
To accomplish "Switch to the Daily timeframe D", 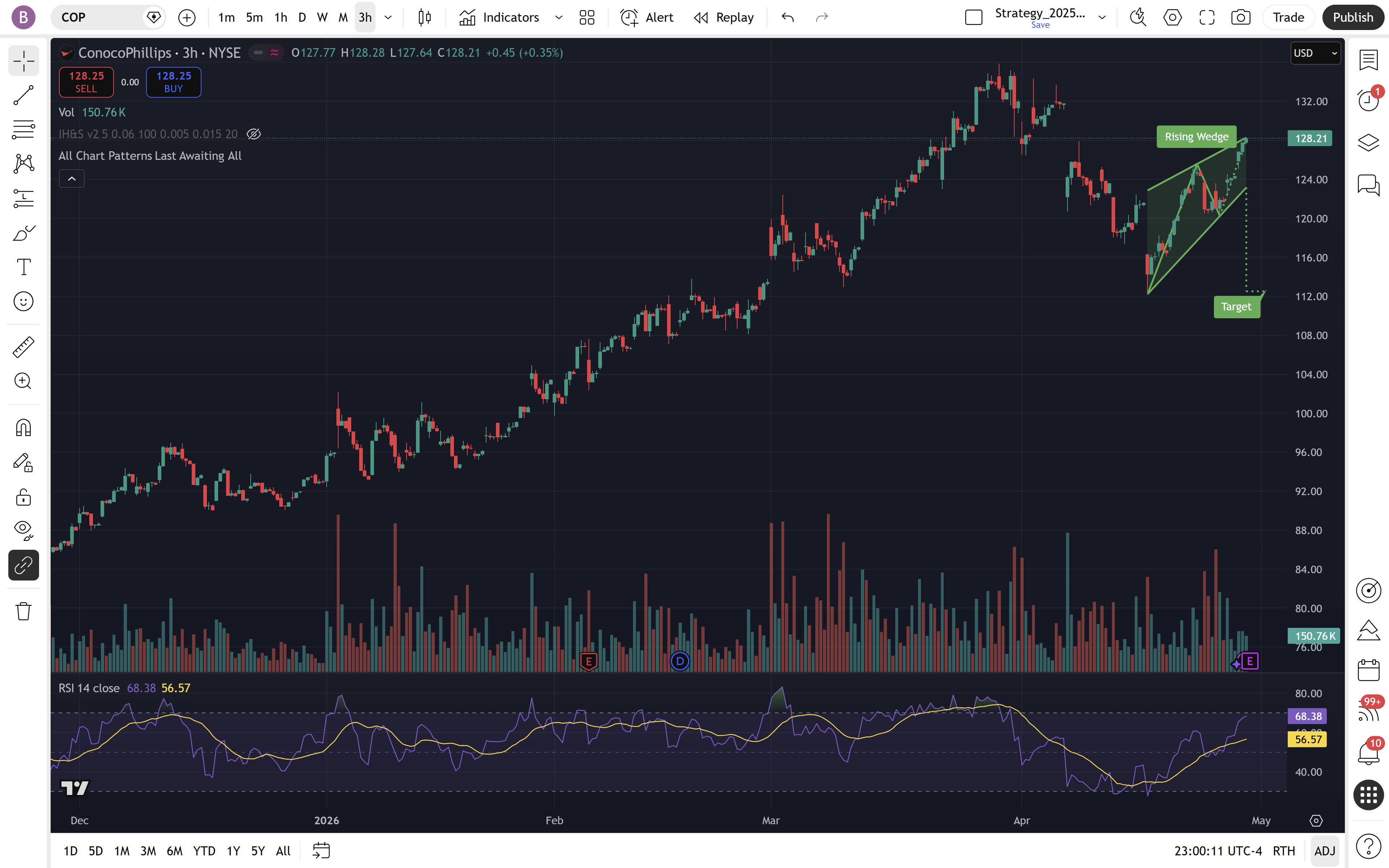I will tap(302, 17).
